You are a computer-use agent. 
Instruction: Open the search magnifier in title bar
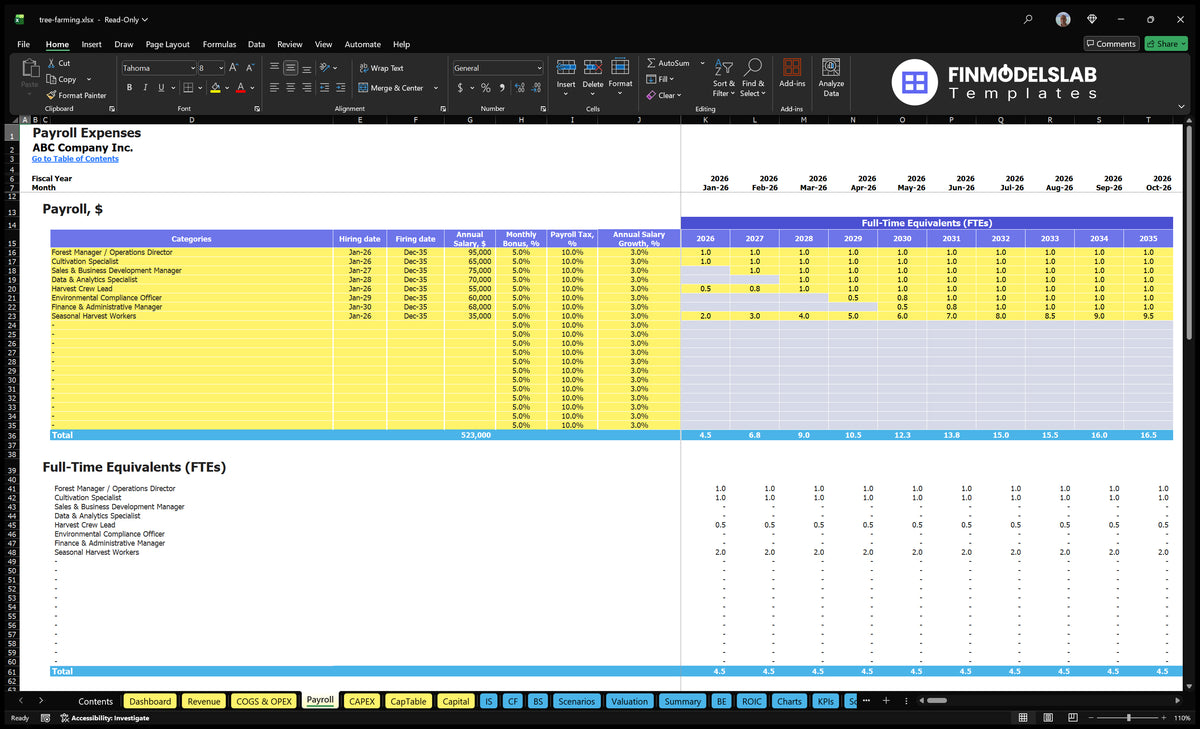(x=1028, y=19)
